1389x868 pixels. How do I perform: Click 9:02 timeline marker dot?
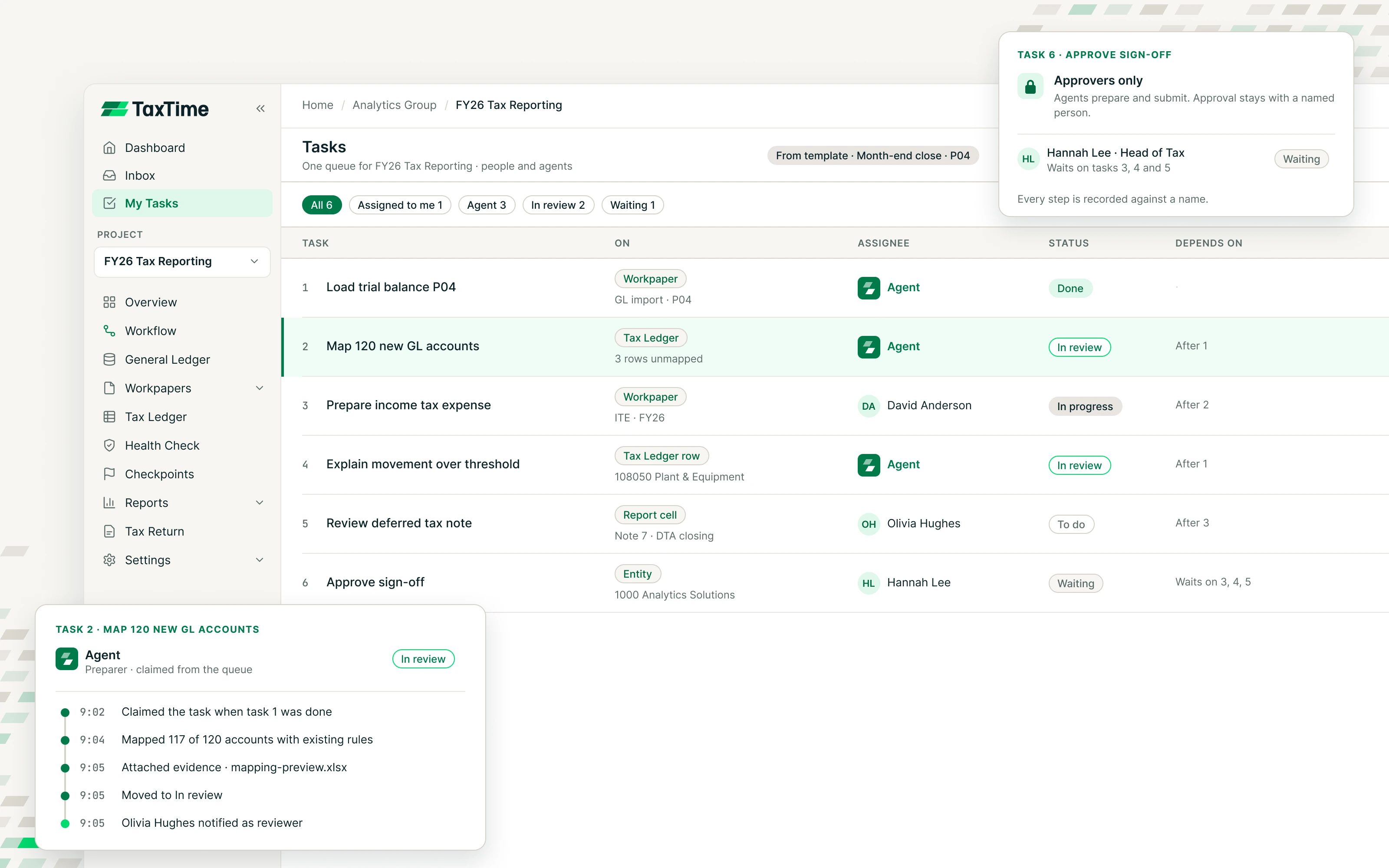(x=65, y=713)
